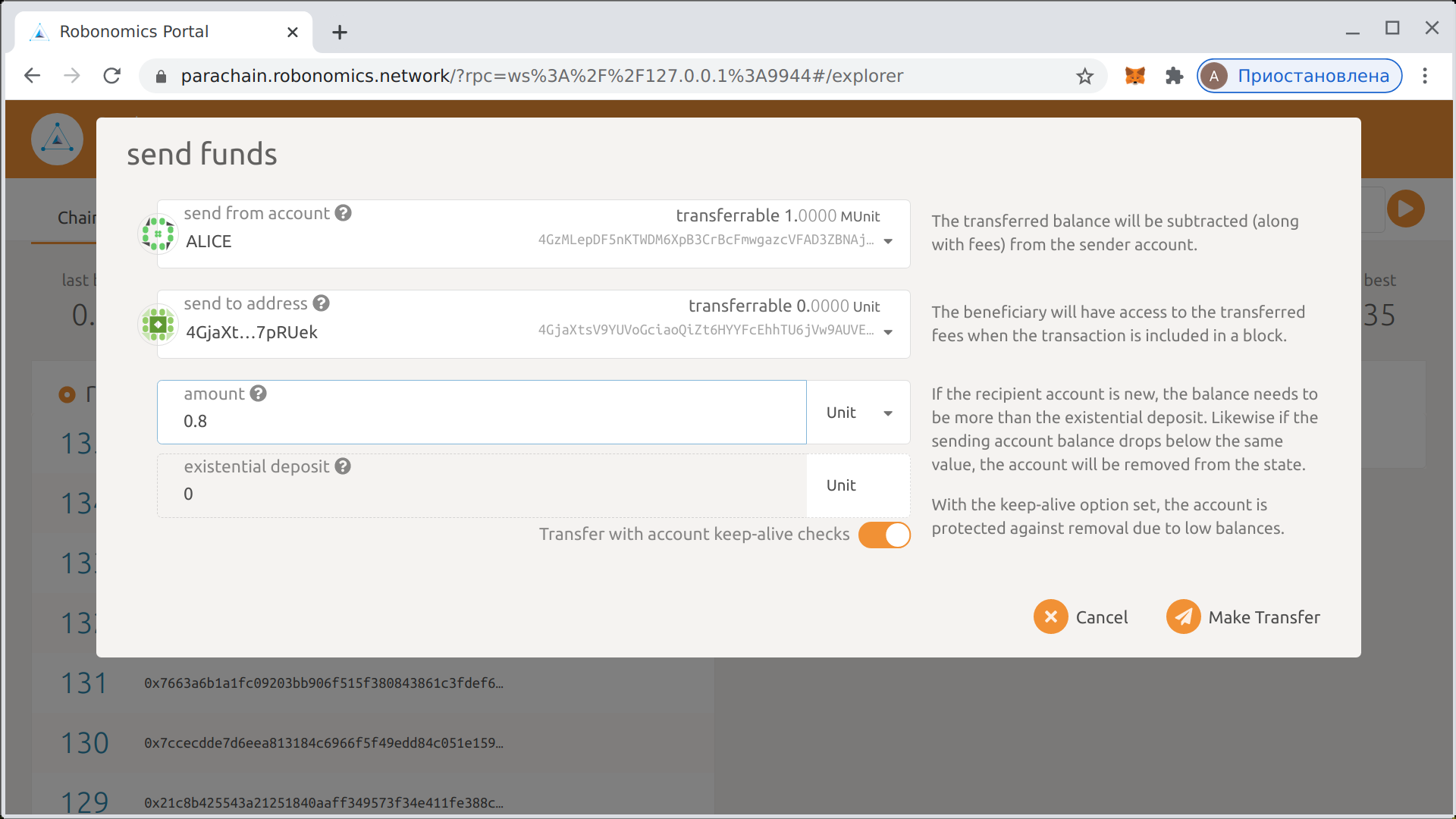Screen dimensions: 1456x819
Task: Toggle the account keep-alive checks switch
Action: coord(884,535)
